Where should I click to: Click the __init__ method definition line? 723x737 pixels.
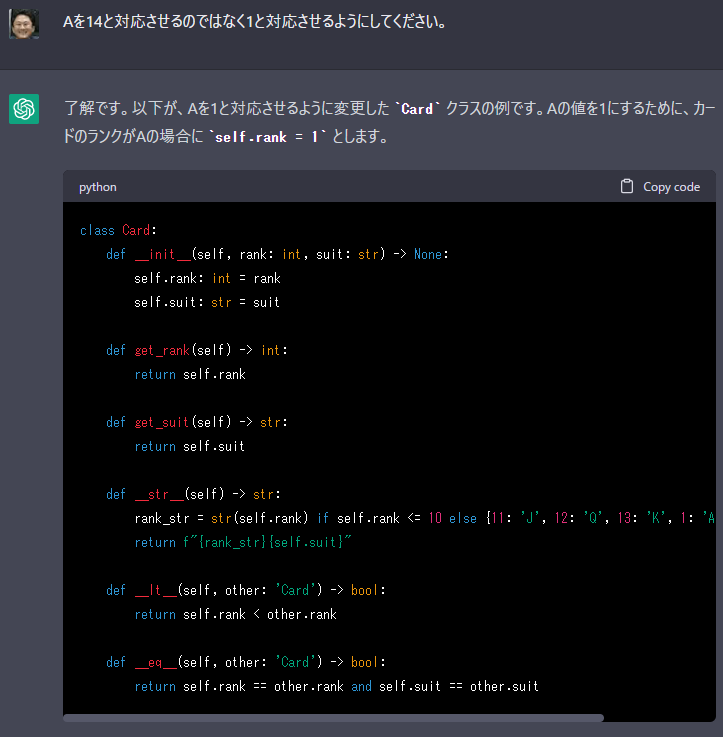[277, 254]
